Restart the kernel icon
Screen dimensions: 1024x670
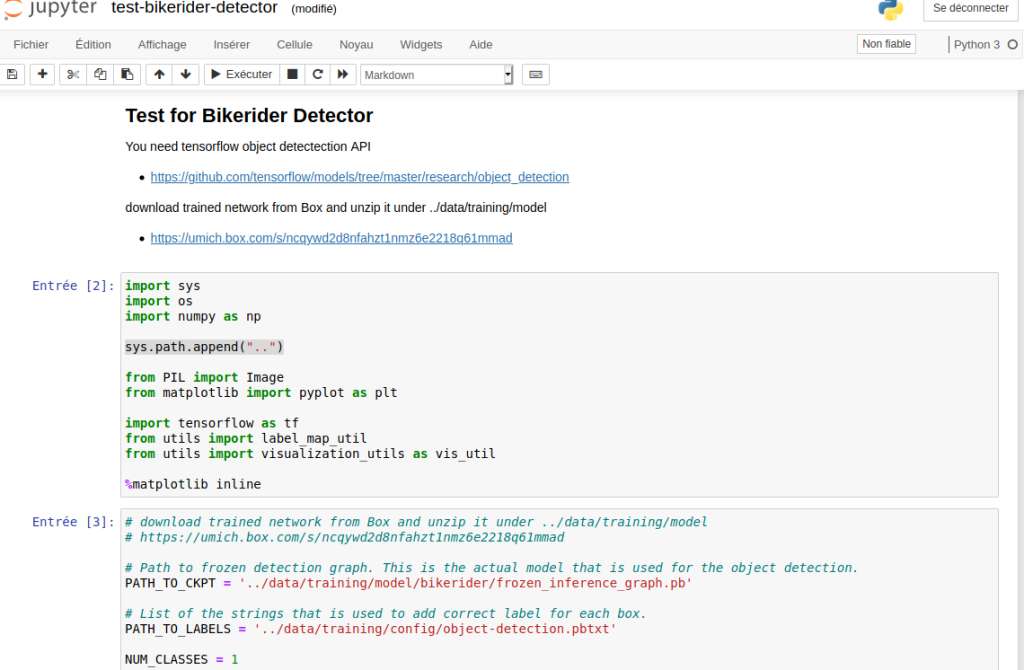coord(318,75)
